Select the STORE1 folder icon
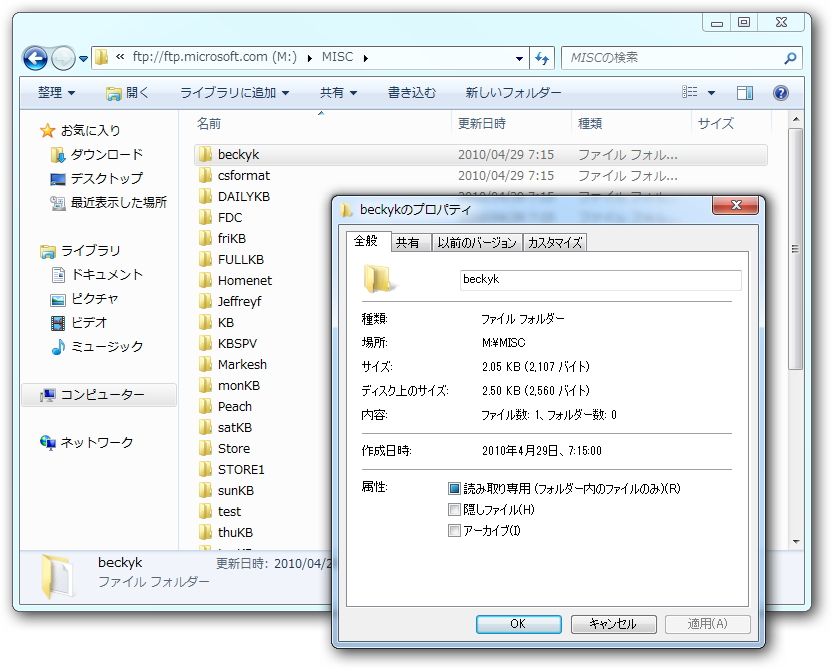Viewport: 832px width, 669px height. (205, 469)
